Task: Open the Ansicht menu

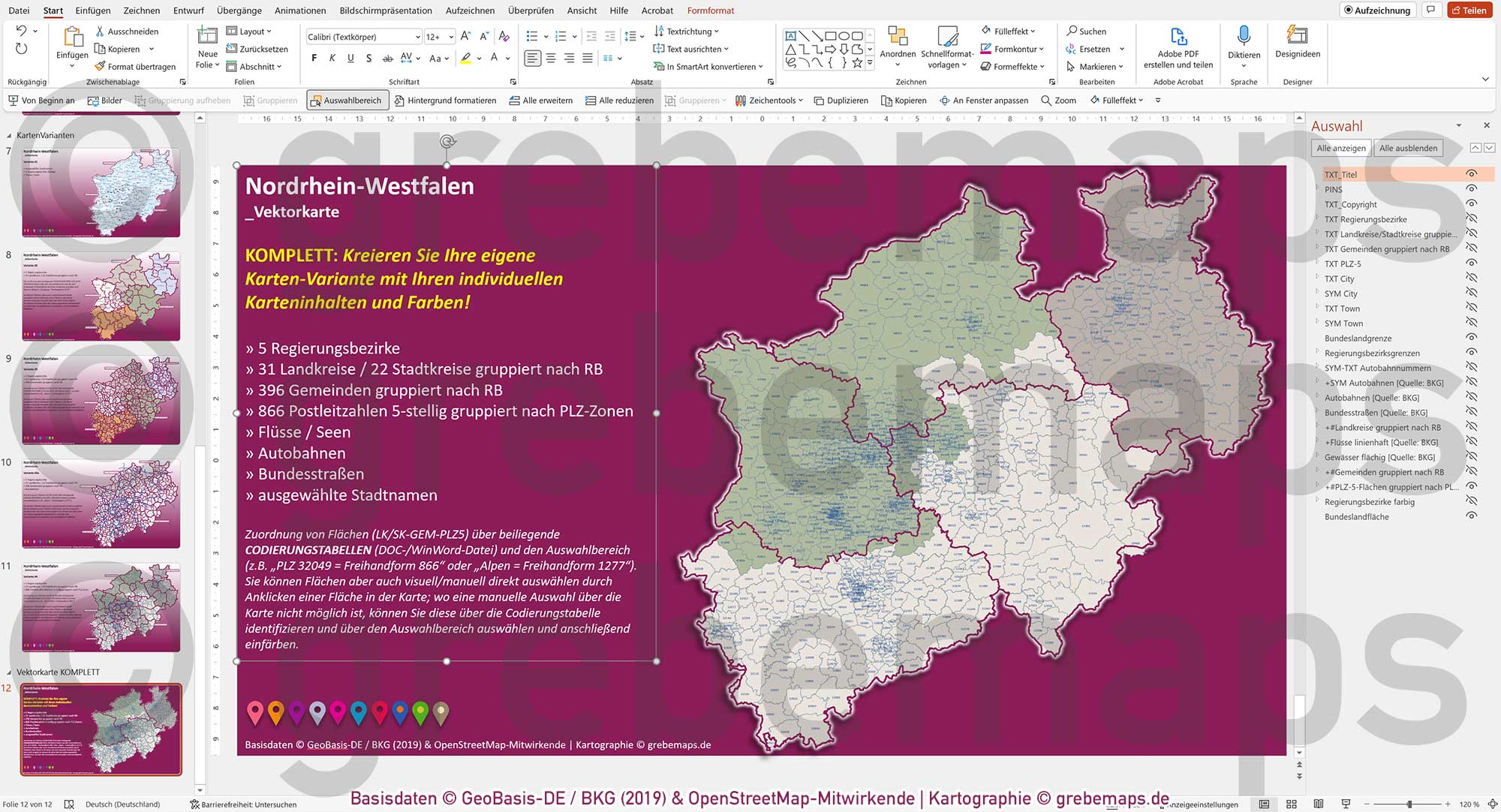Action: 582,11
